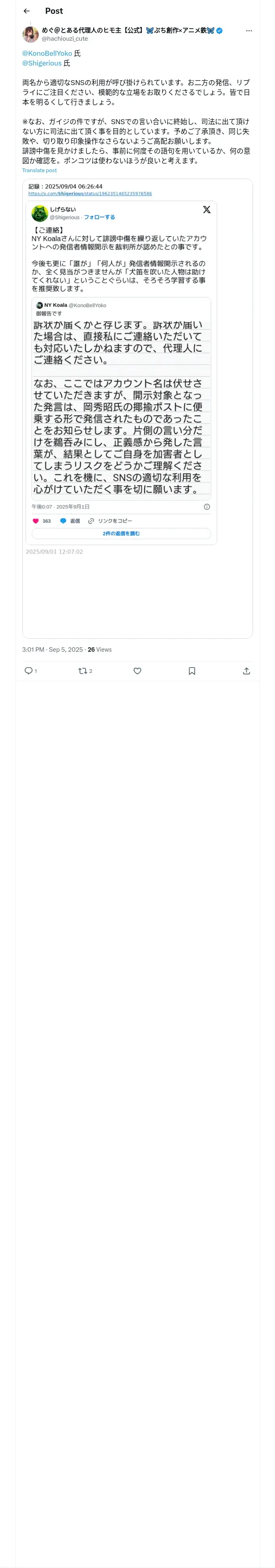Open the @Shigerious mention
Image resolution: width=275 pixels, height=1568 pixels.
click(x=42, y=64)
